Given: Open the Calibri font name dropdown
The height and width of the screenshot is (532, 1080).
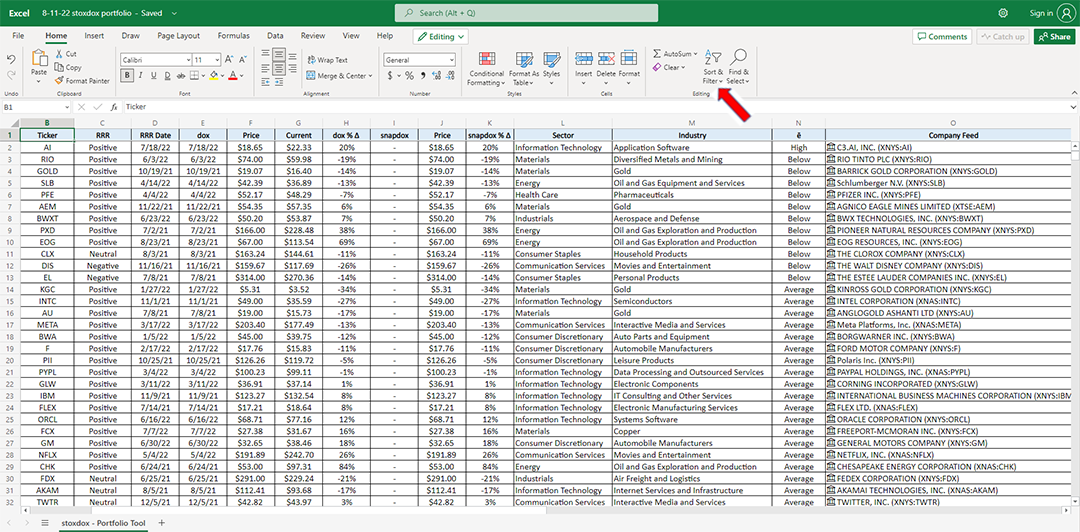Looking at the screenshot, I should 188,60.
